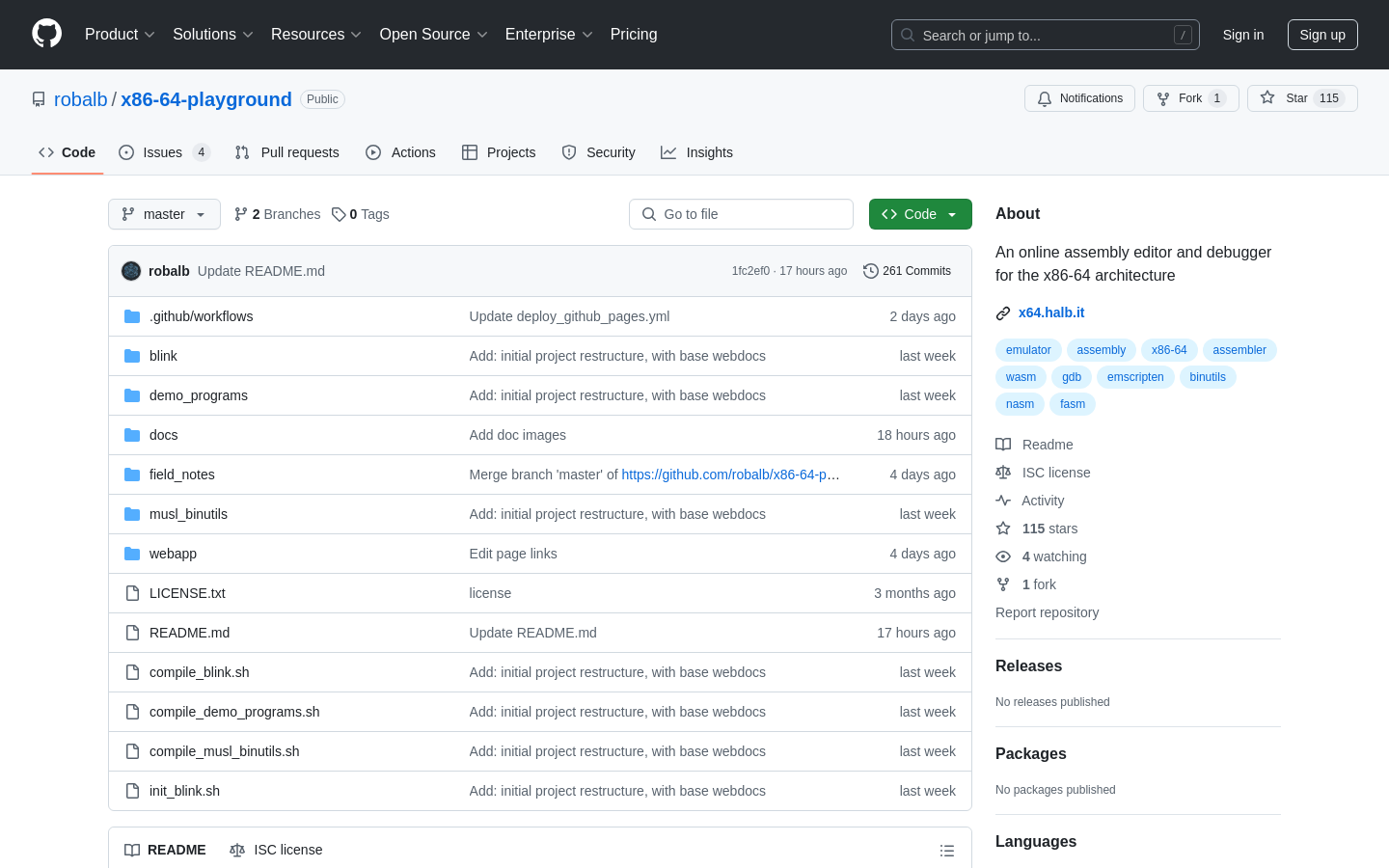Open the compile_demo_programs.sh file
This screenshot has width=1389, height=868.
234,712
